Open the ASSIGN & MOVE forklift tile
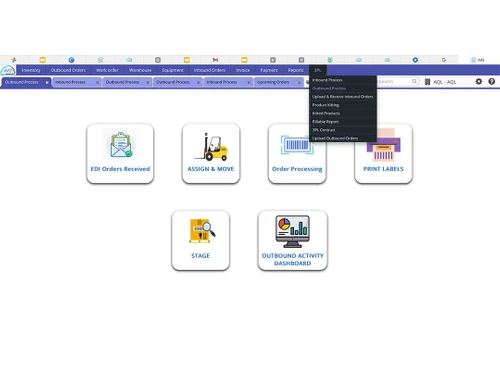 [x=211, y=153]
